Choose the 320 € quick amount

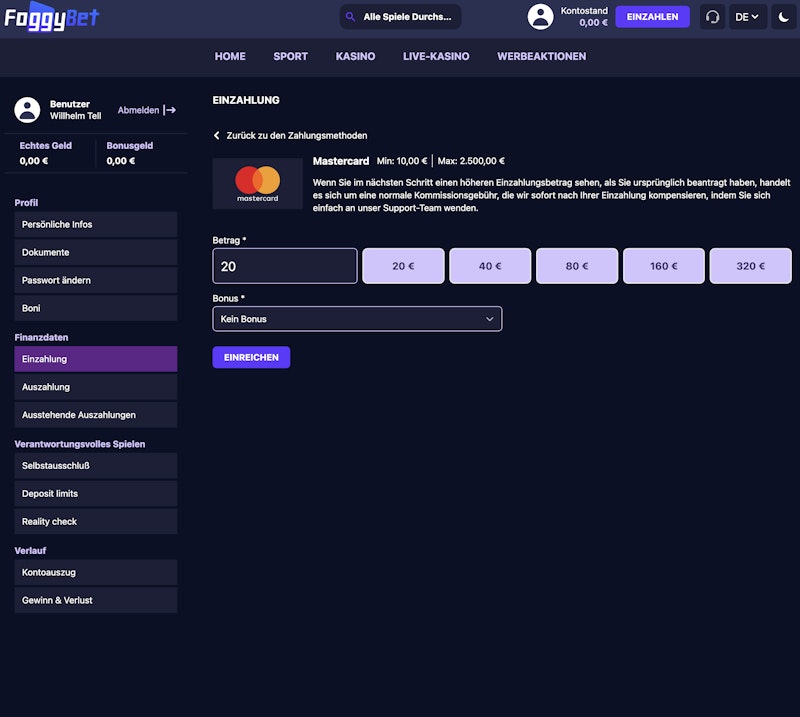tap(749, 266)
